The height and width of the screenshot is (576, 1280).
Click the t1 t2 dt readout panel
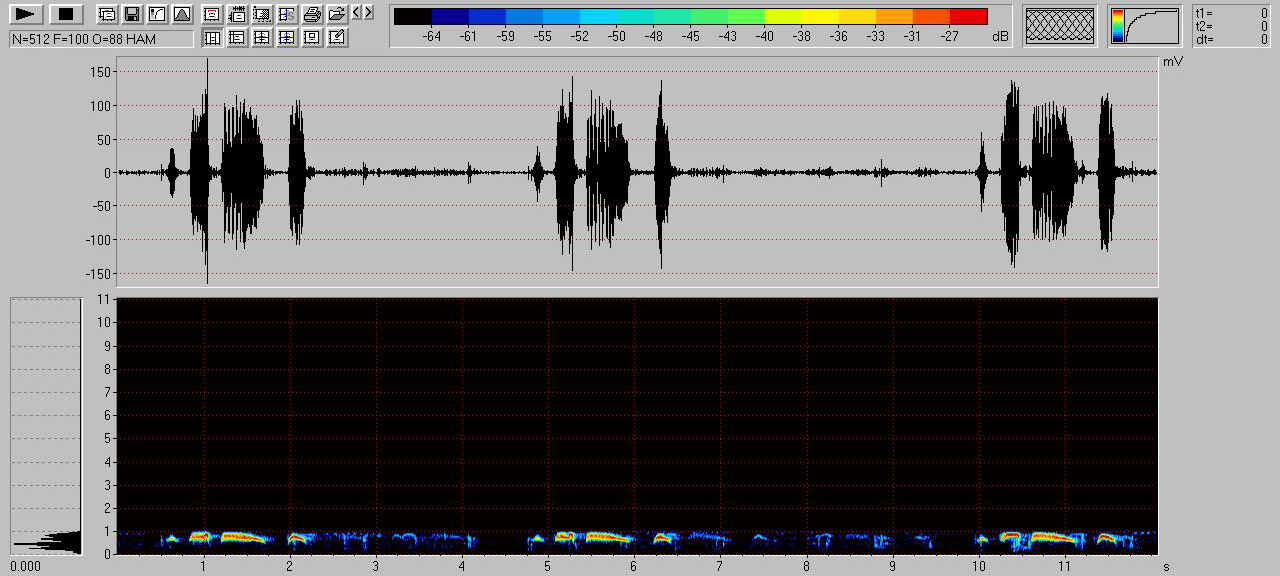1231,26
